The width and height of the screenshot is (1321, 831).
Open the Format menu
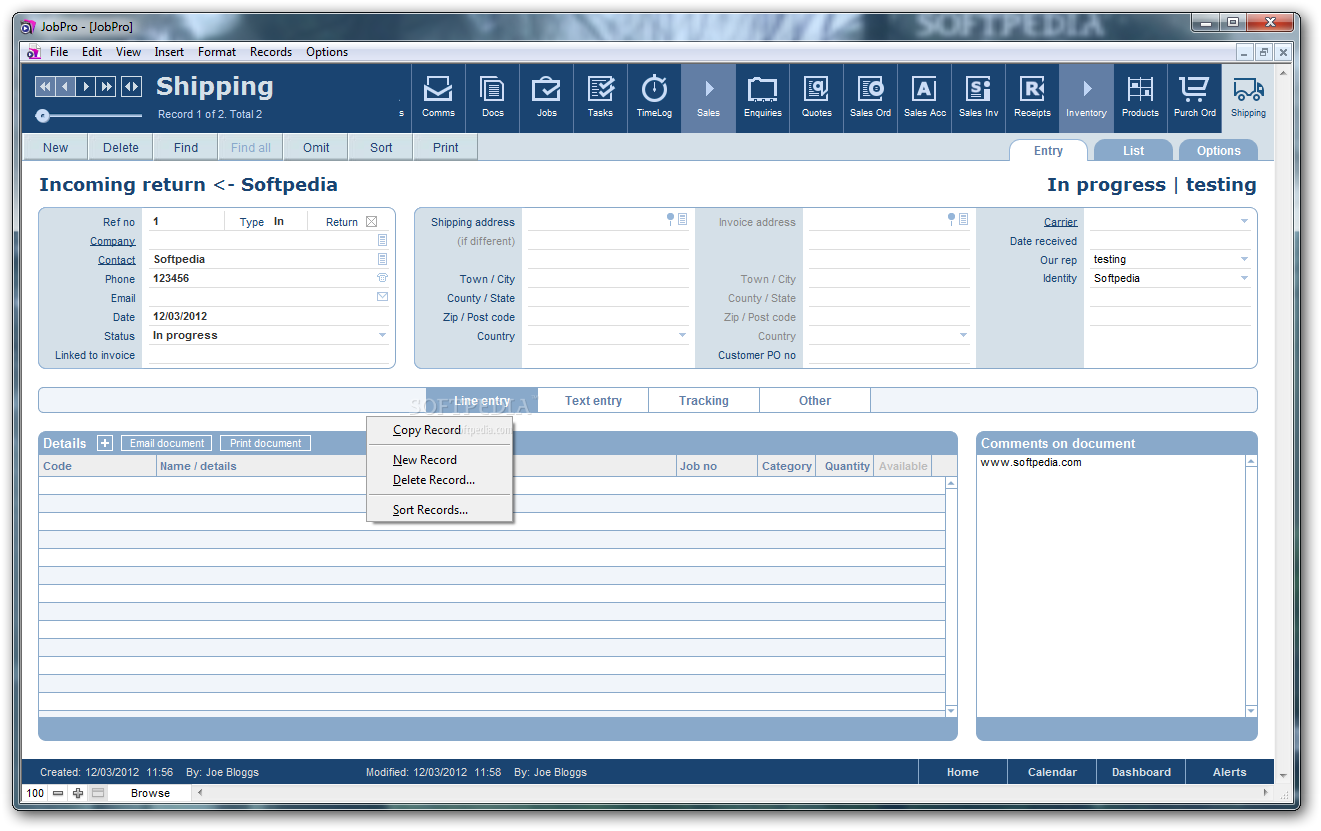coord(217,52)
